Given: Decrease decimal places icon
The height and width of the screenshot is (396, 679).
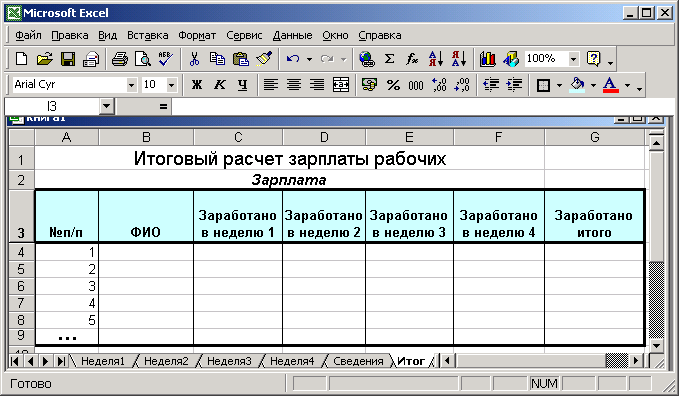Looking at the screenshot, I should [x=462, y=84].
